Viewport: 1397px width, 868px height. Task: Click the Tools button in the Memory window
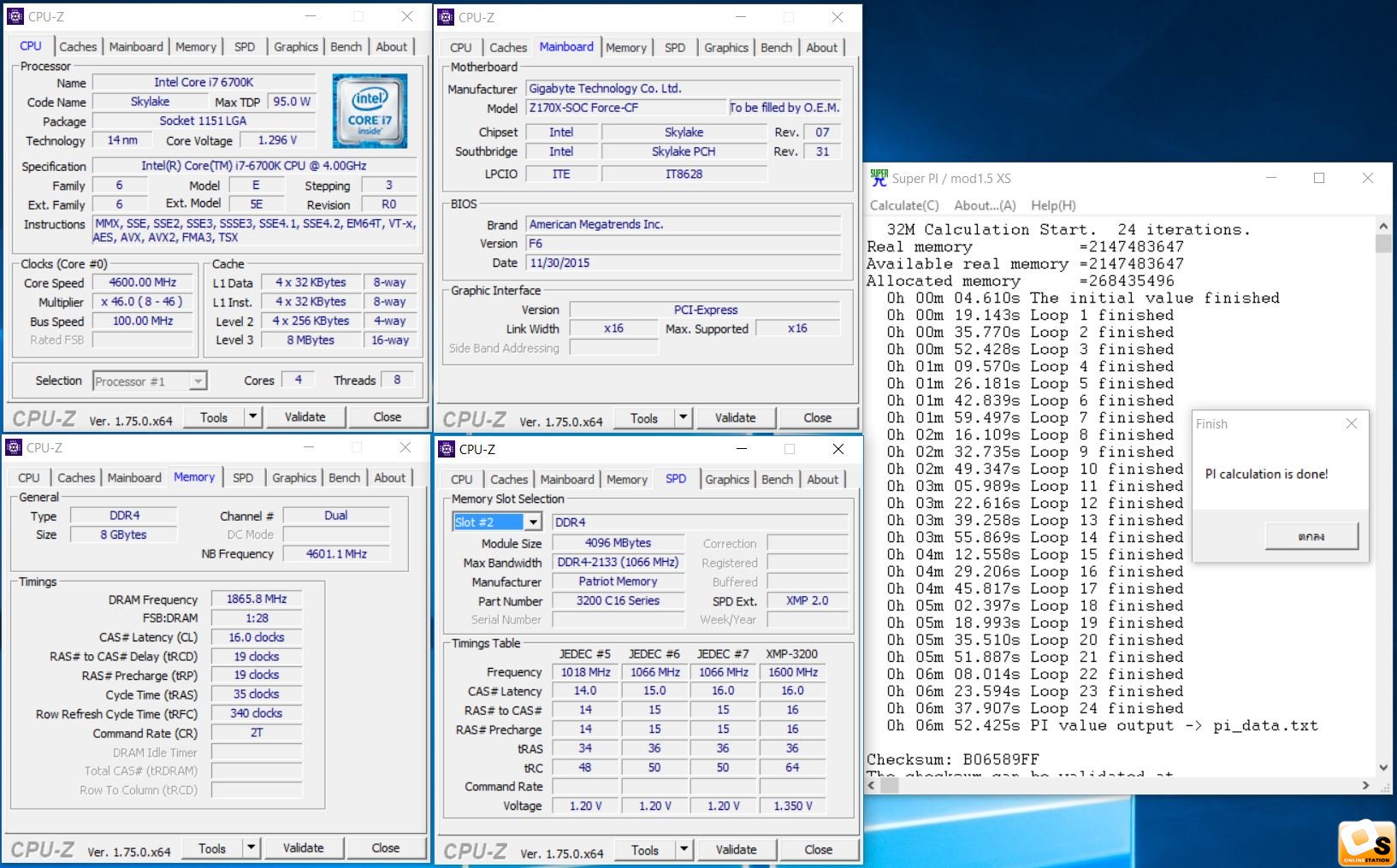click(212, 847)
